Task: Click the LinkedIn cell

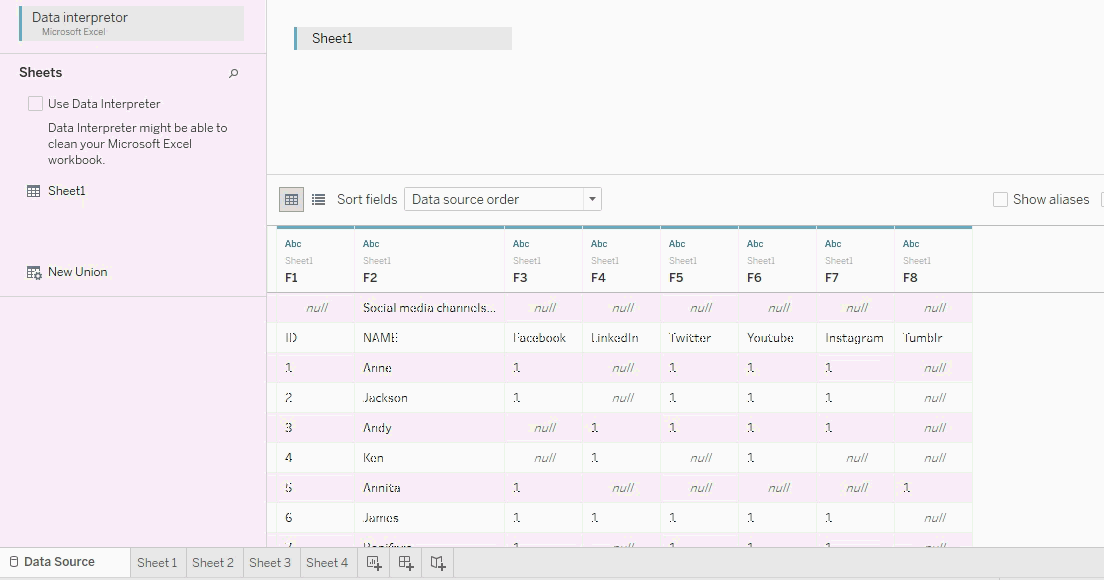Action: 621,338
